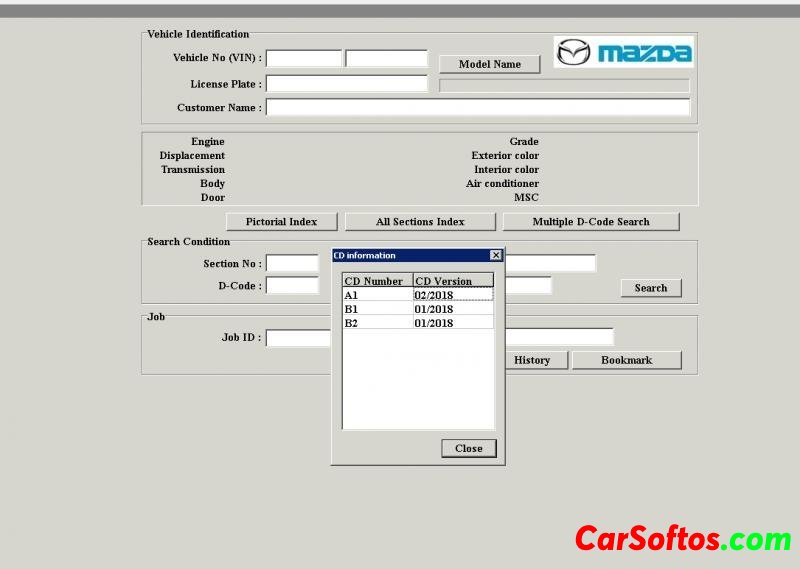Click into the Section No field

tap(292, 264)
